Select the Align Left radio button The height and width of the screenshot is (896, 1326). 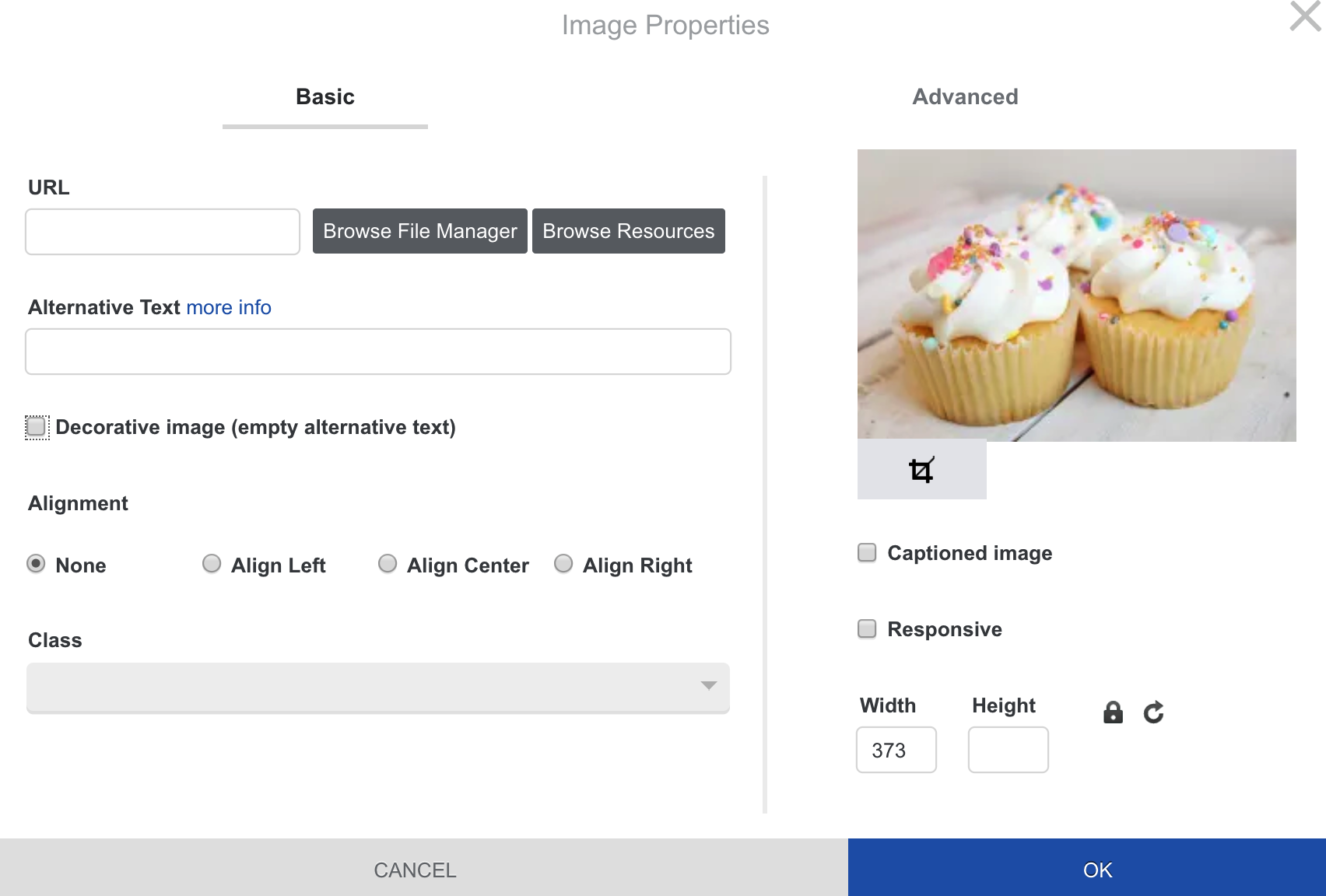(x=212, y=564)
